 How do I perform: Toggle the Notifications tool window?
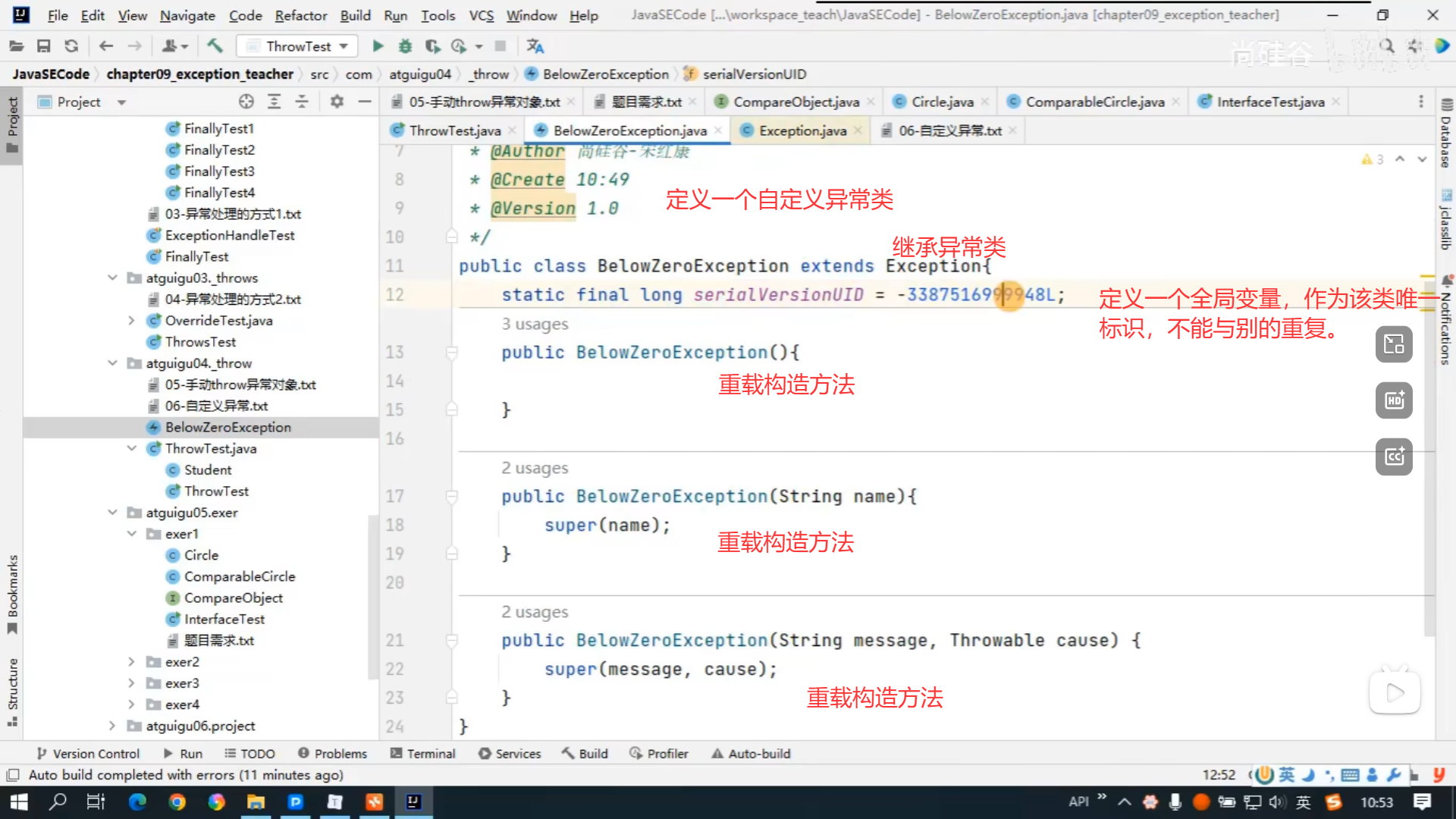pos(1446,320)
